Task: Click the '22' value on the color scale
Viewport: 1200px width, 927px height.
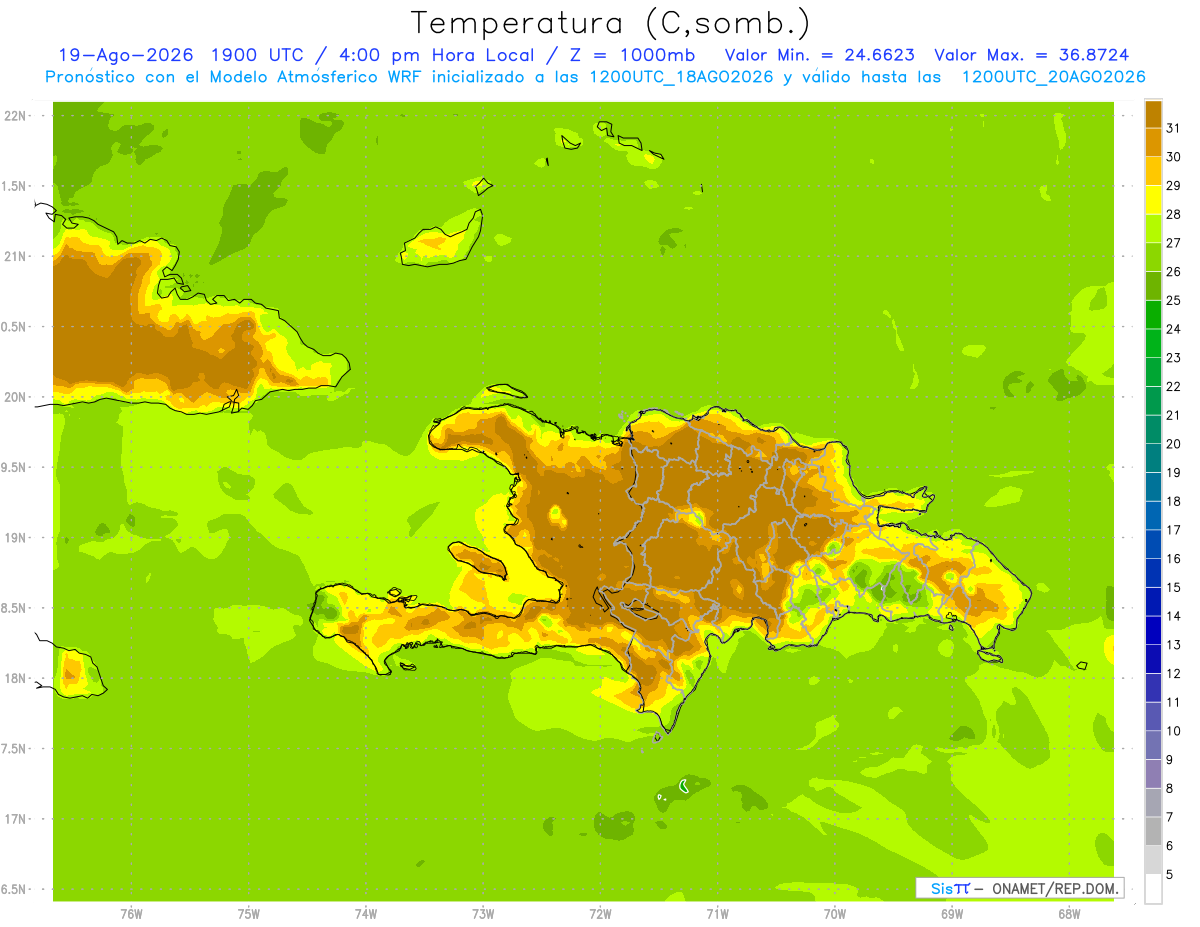Action: [1173, 386]
